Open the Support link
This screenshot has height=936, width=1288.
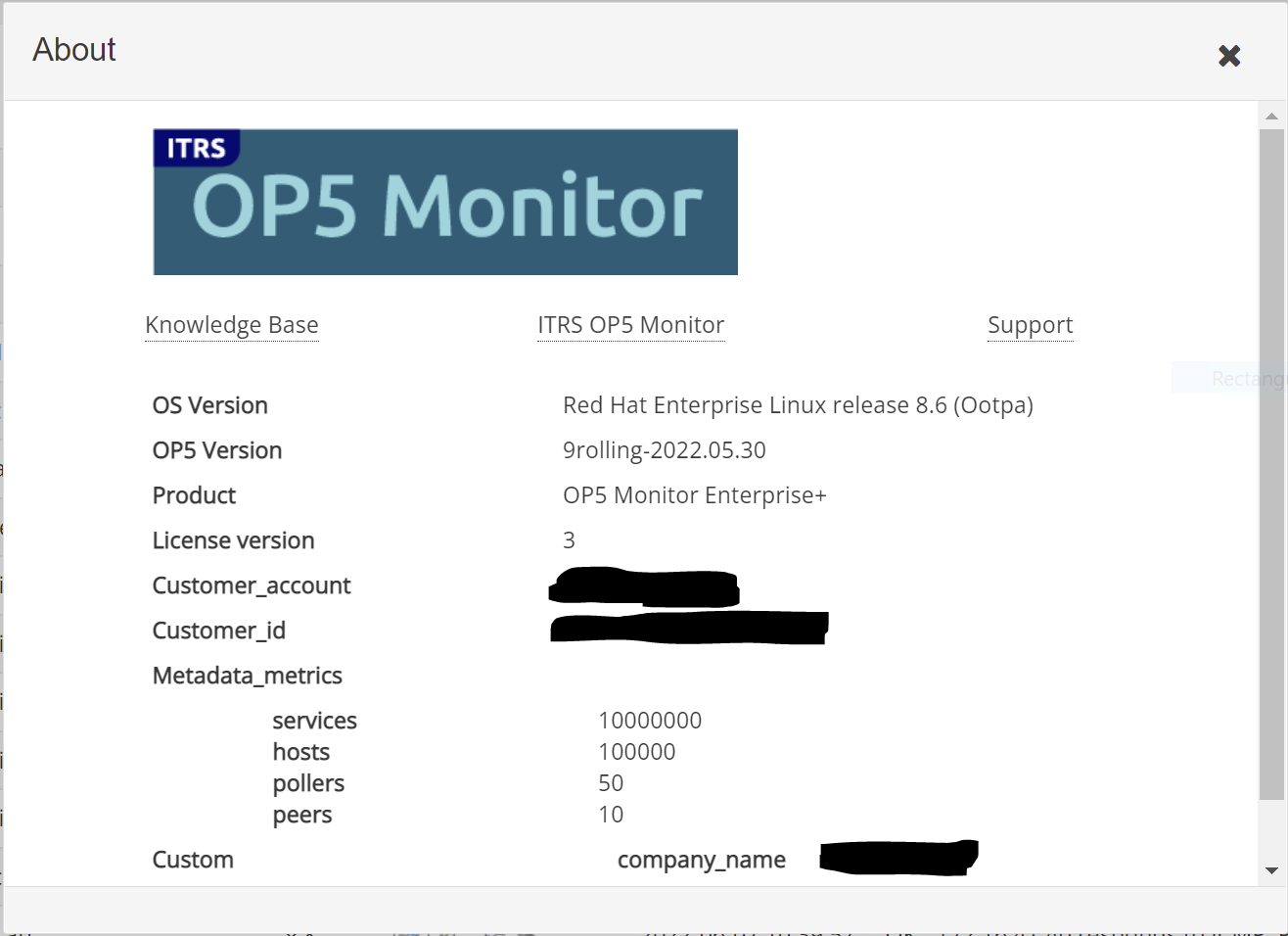coord(1031,325)
